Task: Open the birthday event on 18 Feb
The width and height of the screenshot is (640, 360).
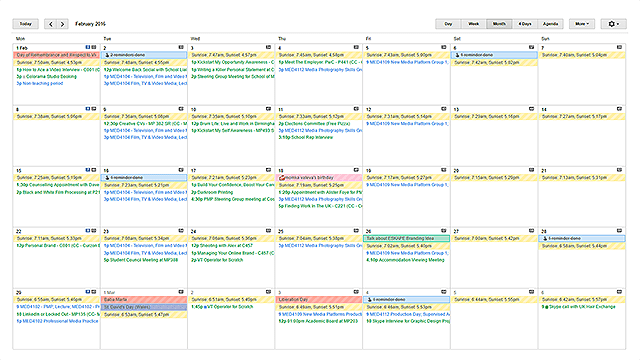Action: 319,178
